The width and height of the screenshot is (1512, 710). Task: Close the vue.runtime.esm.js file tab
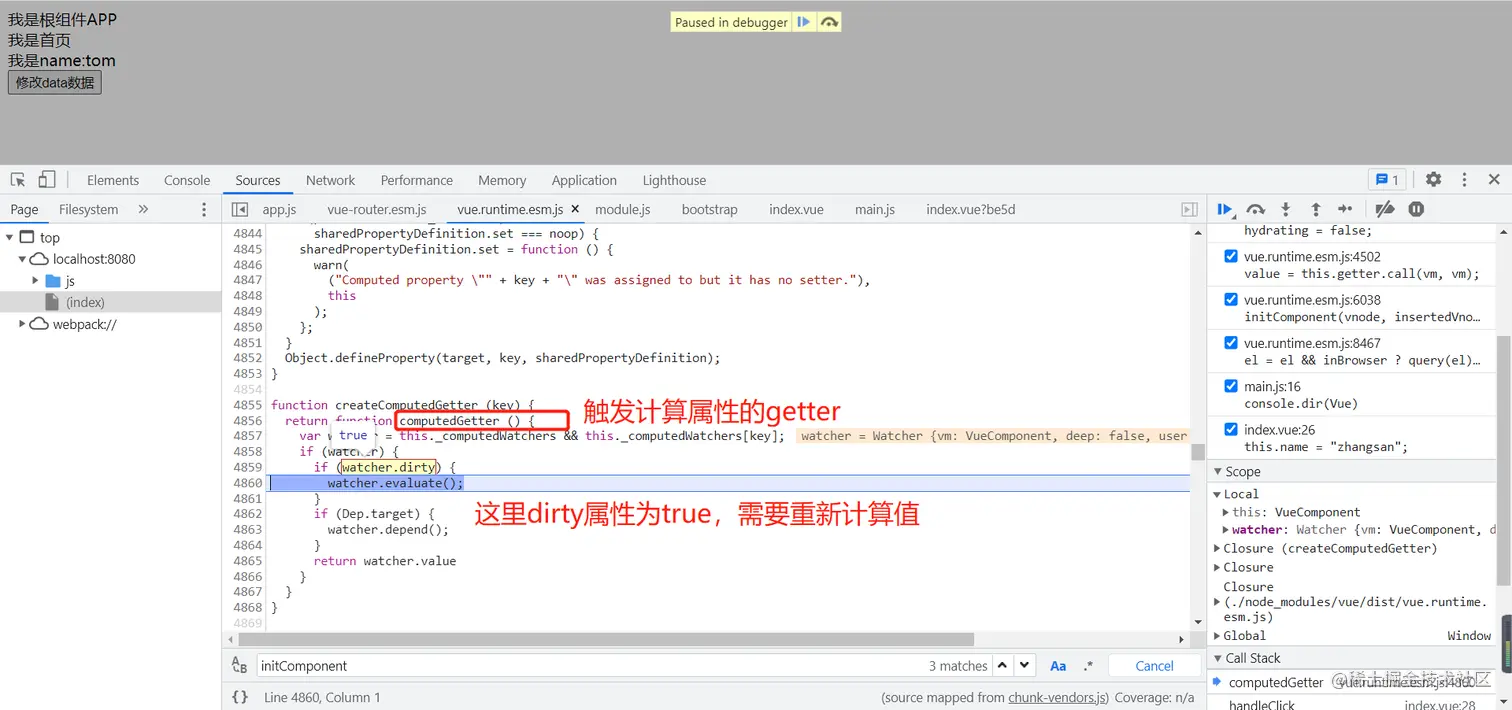click(x=575, y=209)
